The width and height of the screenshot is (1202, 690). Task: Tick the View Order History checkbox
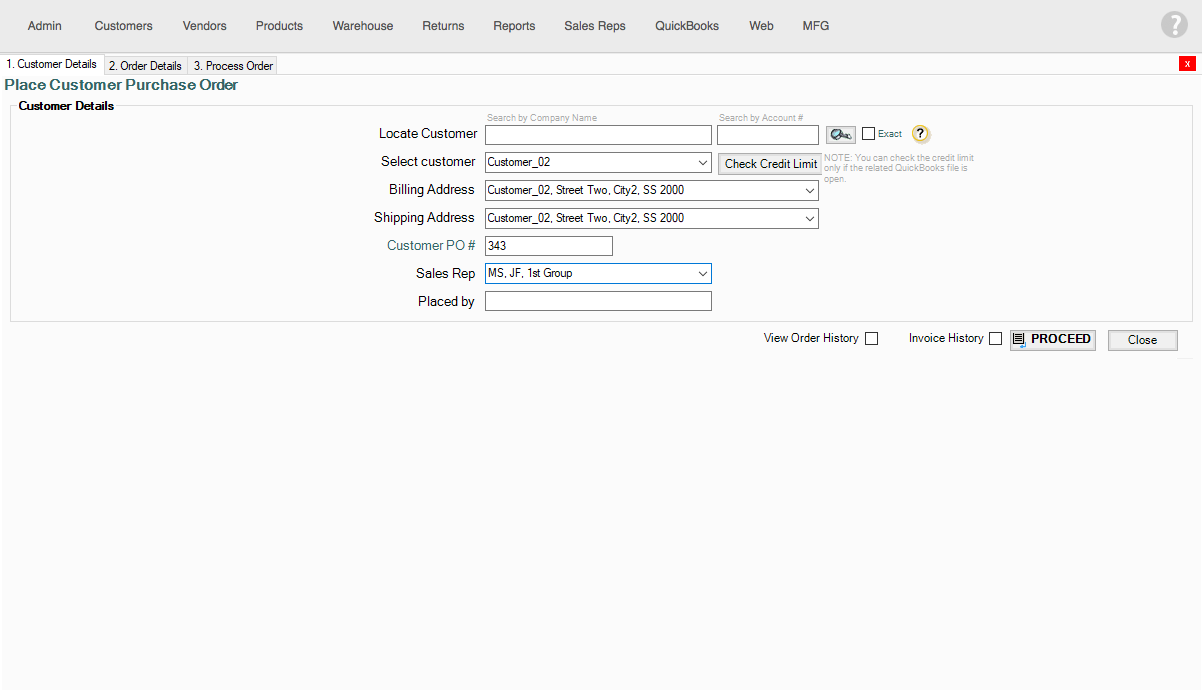click(x=871, y=339)
